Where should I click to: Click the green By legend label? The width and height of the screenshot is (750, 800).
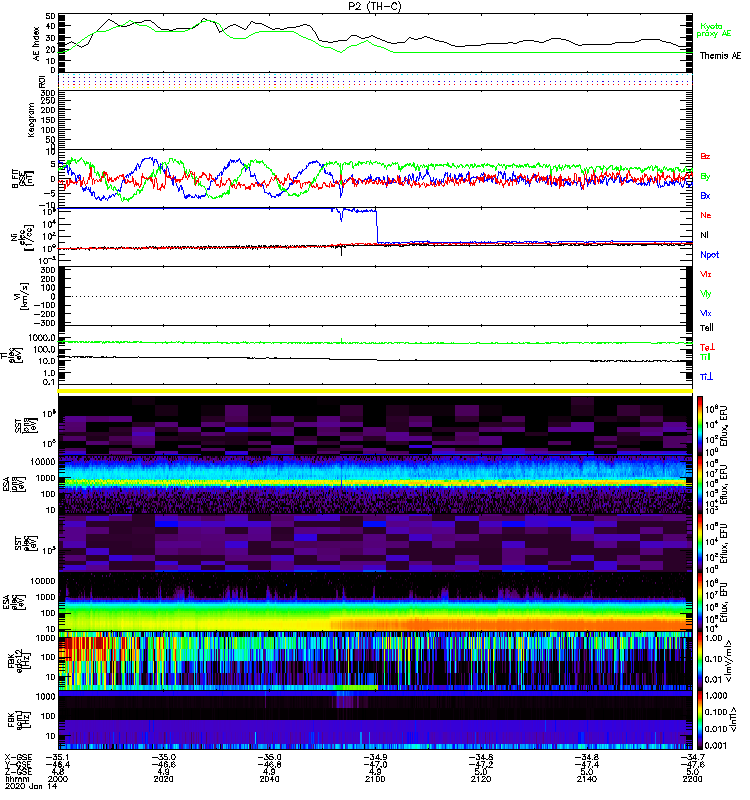(x=705, y=177)
